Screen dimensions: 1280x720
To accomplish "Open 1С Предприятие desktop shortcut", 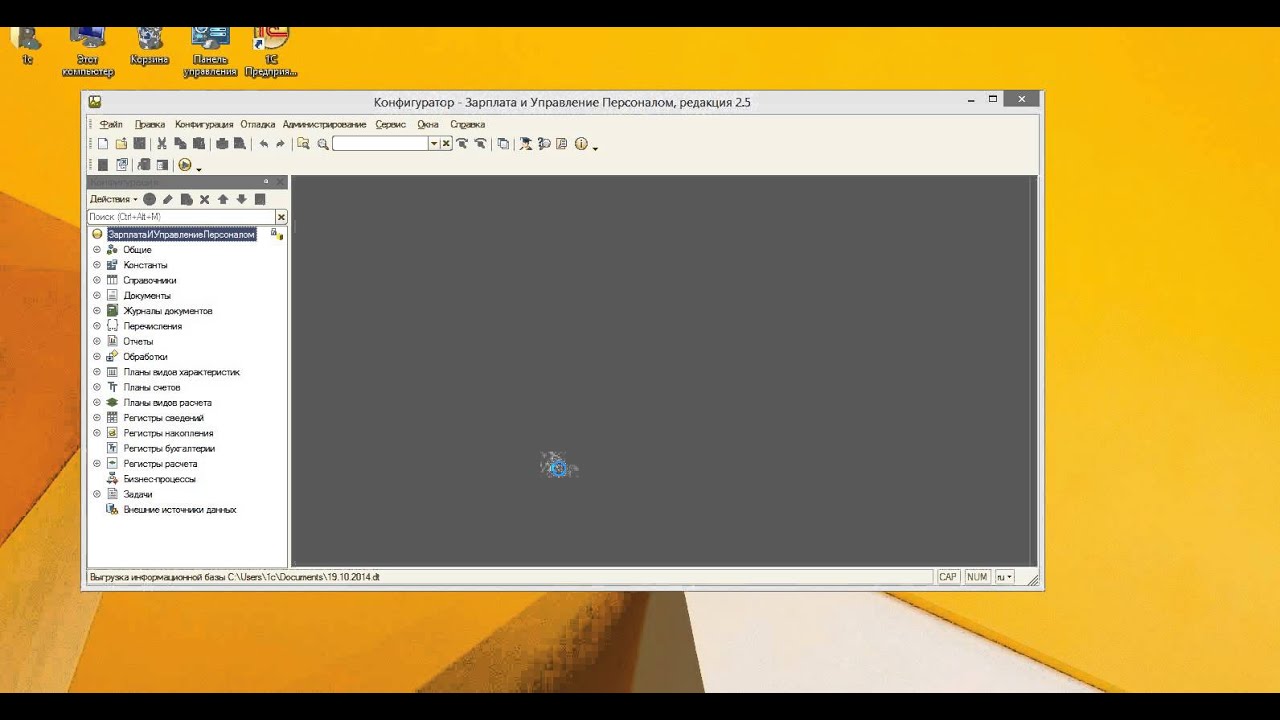I will coord(271,50).
